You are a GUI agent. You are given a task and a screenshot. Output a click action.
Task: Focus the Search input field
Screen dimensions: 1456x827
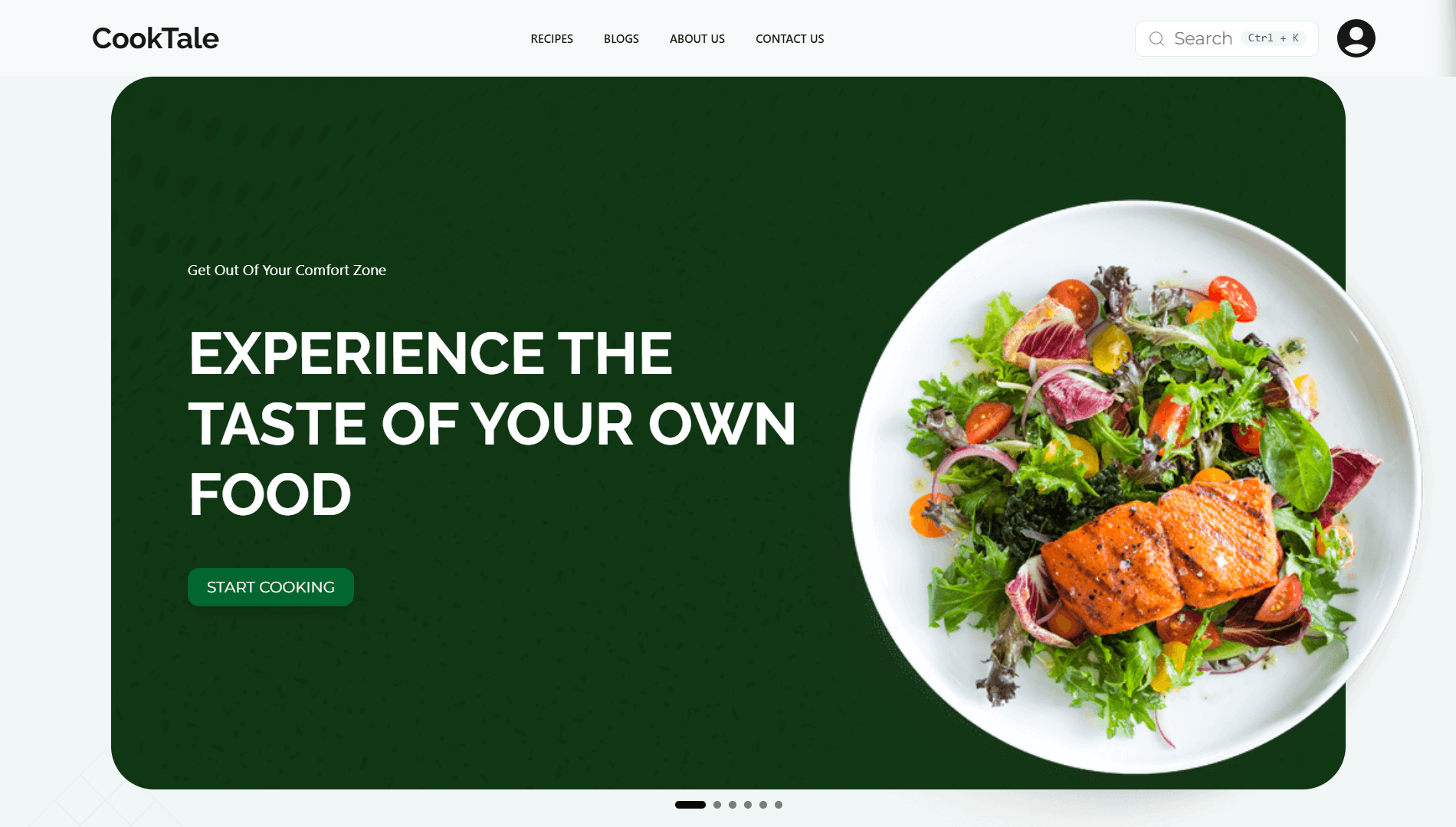pyautogui.click(x=1226, y=38)
